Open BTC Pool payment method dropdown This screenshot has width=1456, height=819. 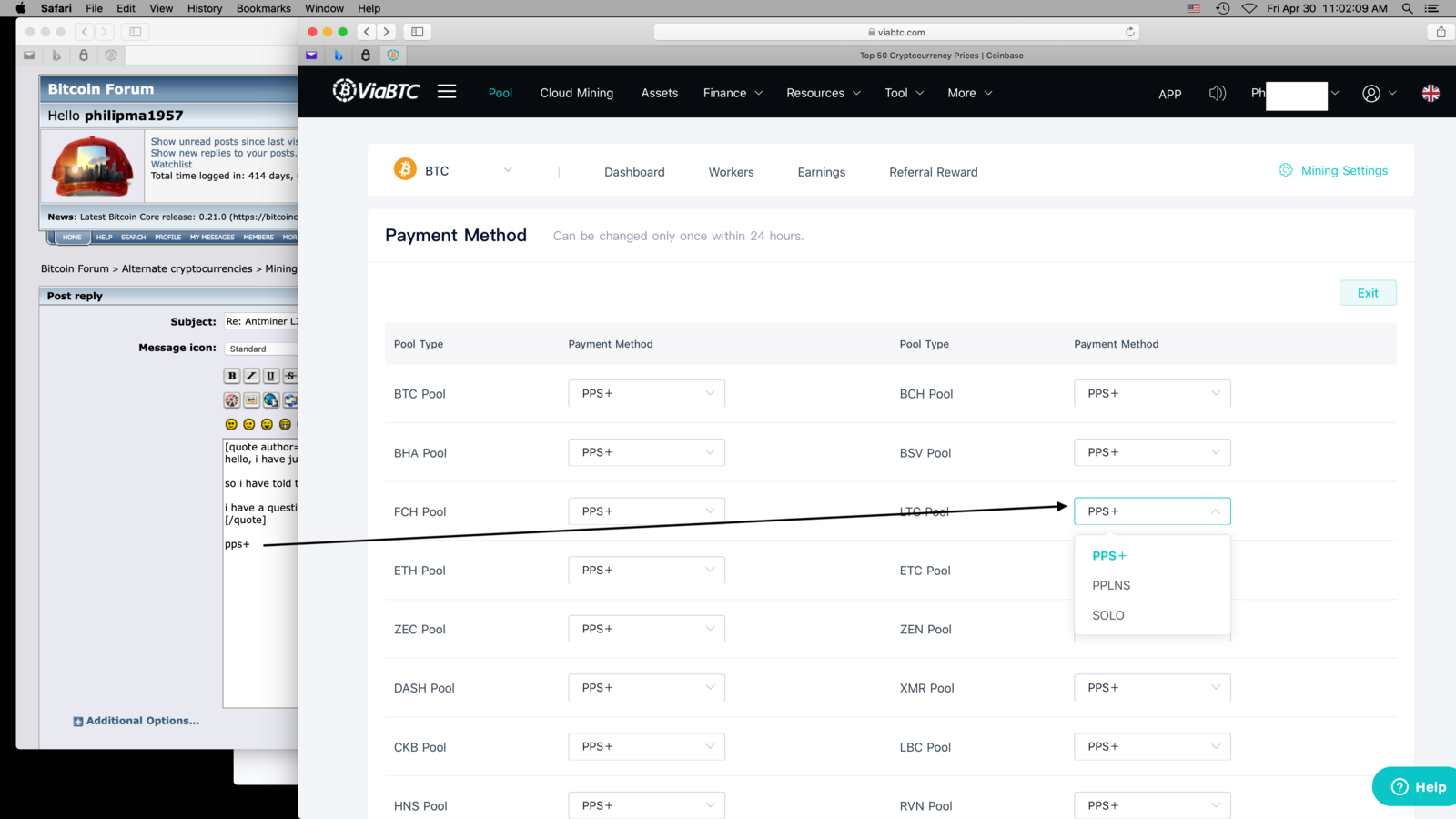(x=646, y=393)
